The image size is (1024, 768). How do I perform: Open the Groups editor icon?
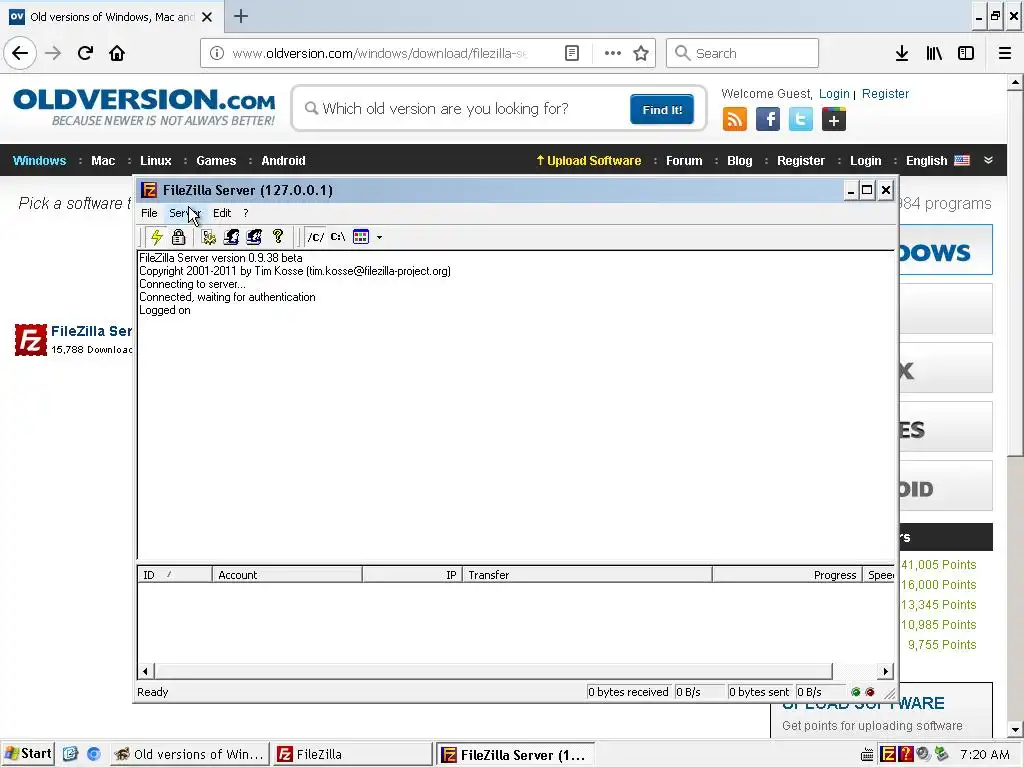[x=254, y=236]
